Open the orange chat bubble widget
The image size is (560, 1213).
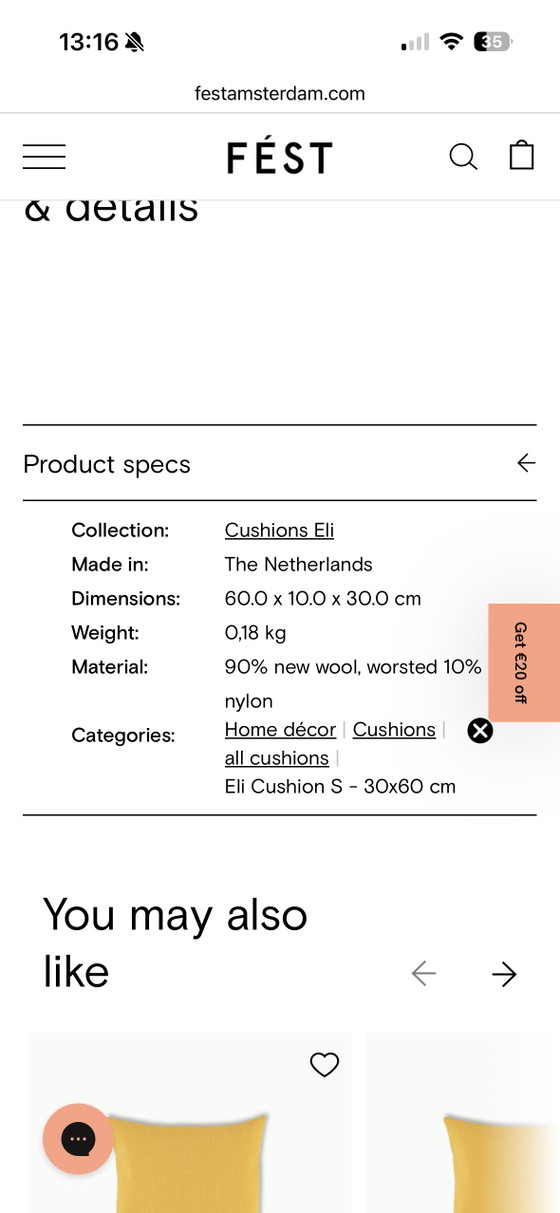tap(78, 1139)
